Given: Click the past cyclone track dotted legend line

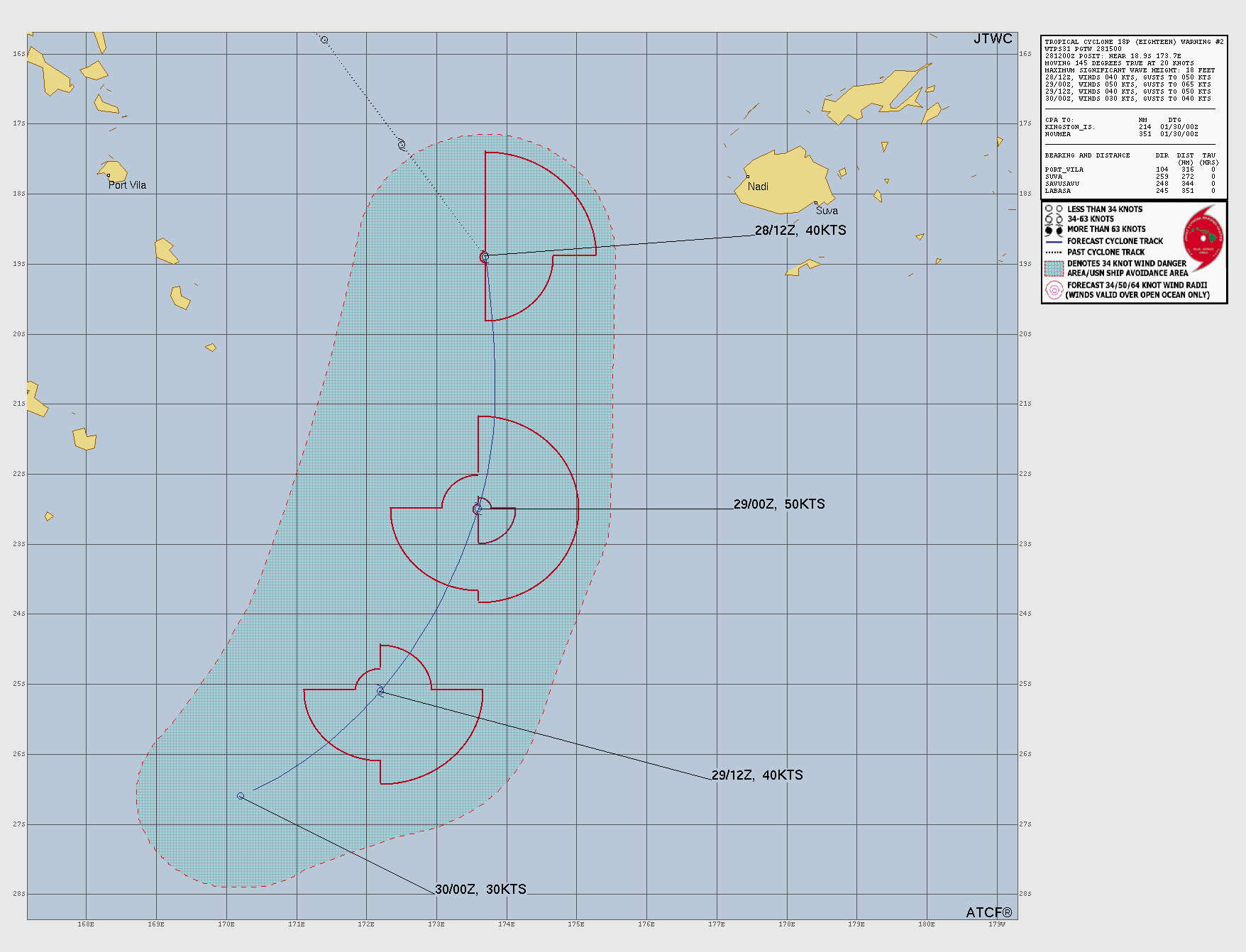Looking at the screenshot, I should point(1054,253).
